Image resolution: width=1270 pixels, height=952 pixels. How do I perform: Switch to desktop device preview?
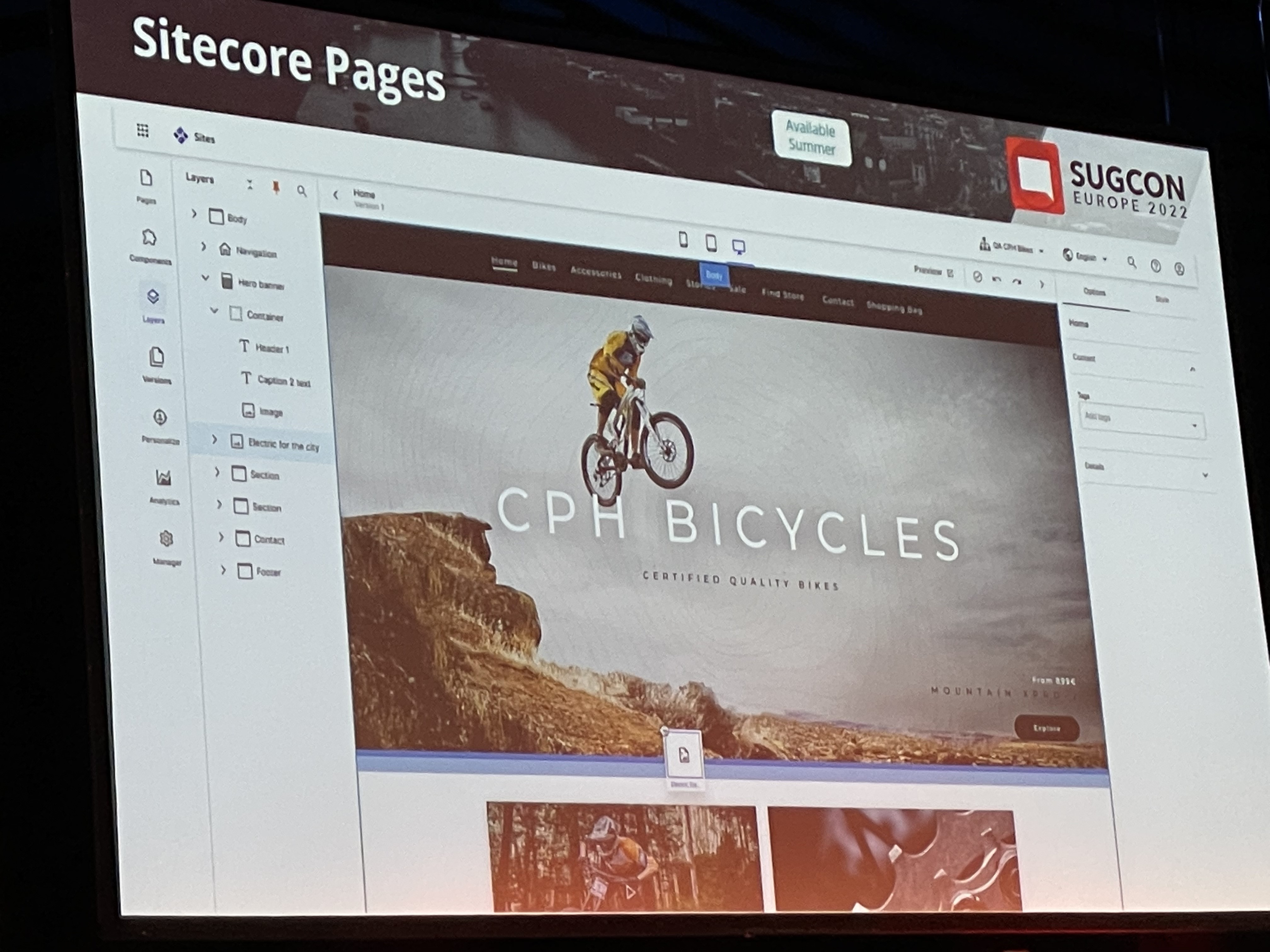coord(738,247)
